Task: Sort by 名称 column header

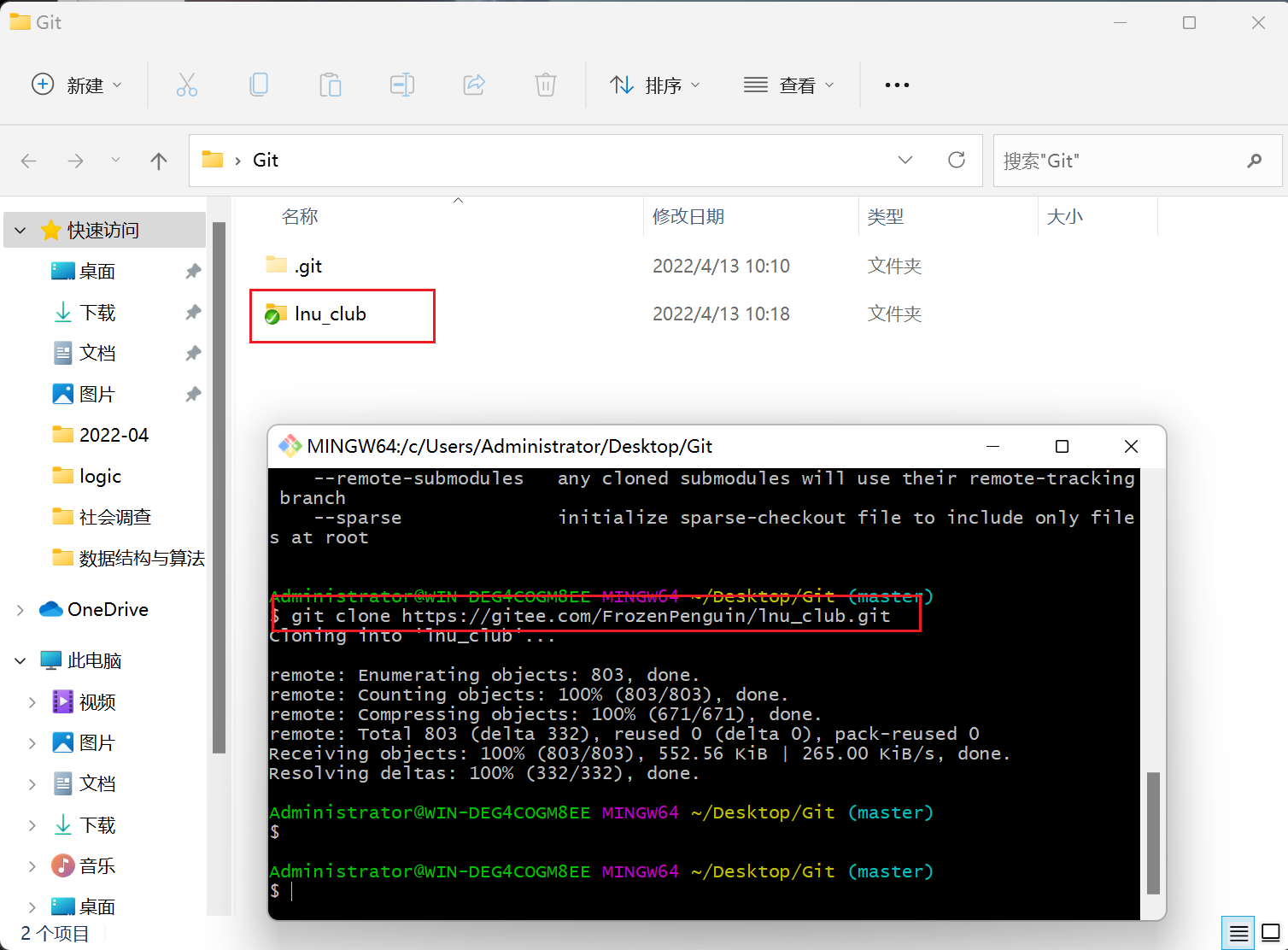Action: 300,217
